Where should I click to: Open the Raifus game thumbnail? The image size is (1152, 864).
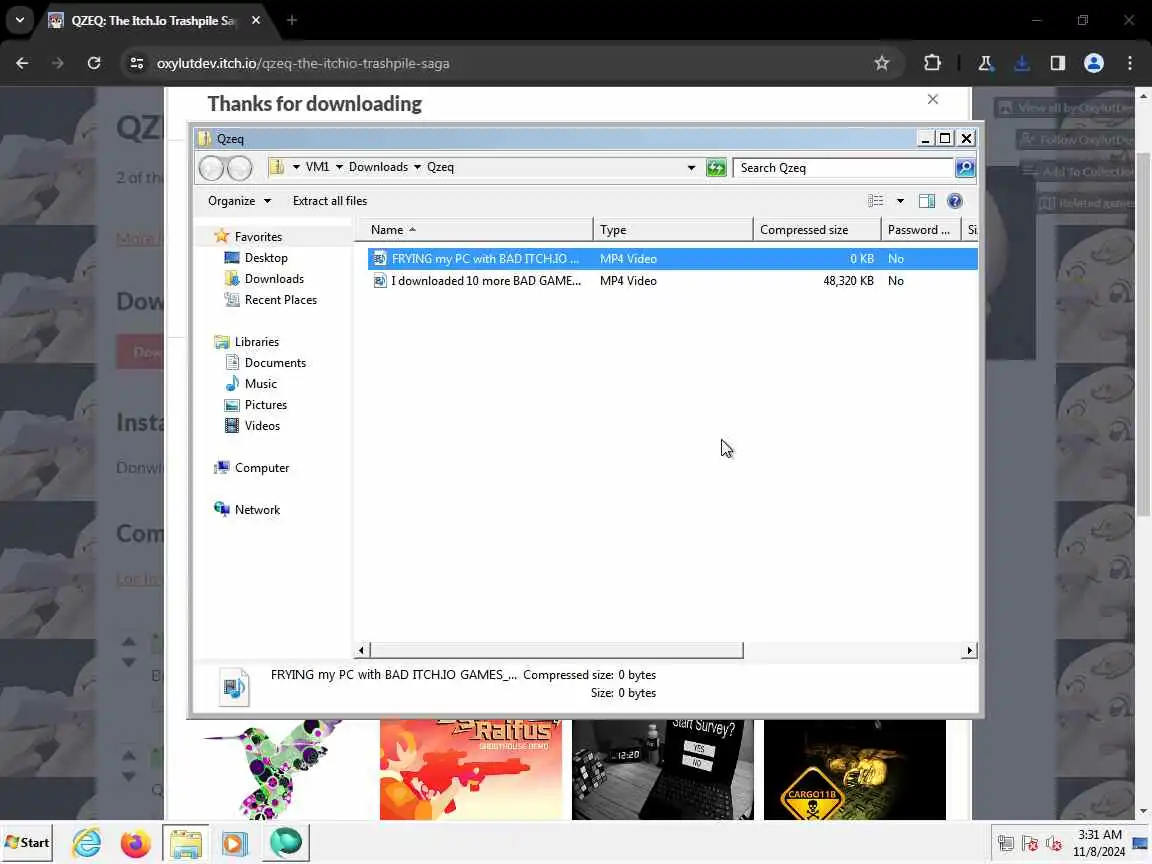[471, 769]
